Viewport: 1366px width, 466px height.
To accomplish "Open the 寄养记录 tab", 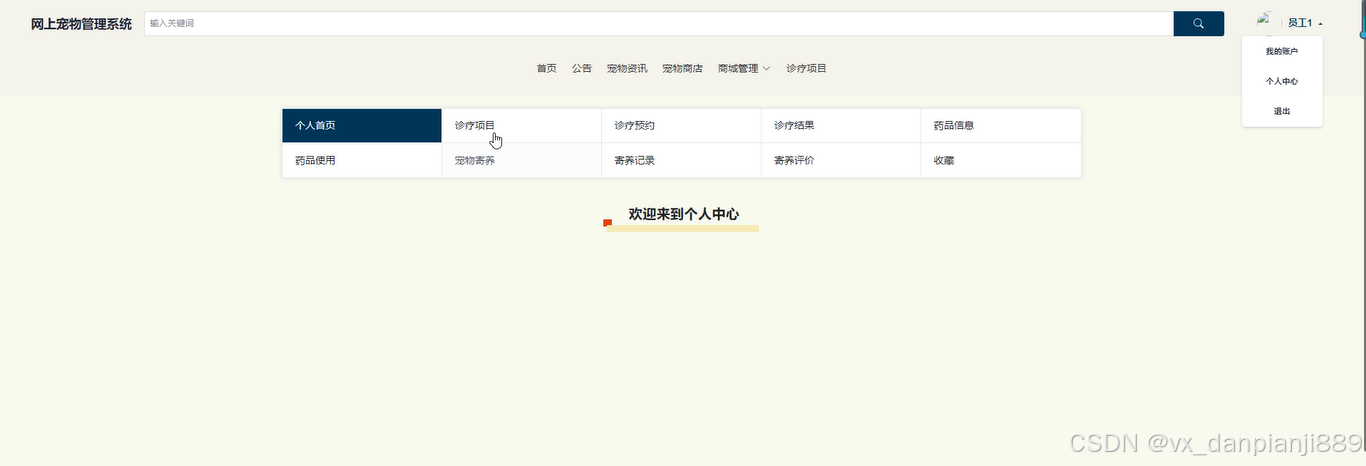I will (681, 160).
